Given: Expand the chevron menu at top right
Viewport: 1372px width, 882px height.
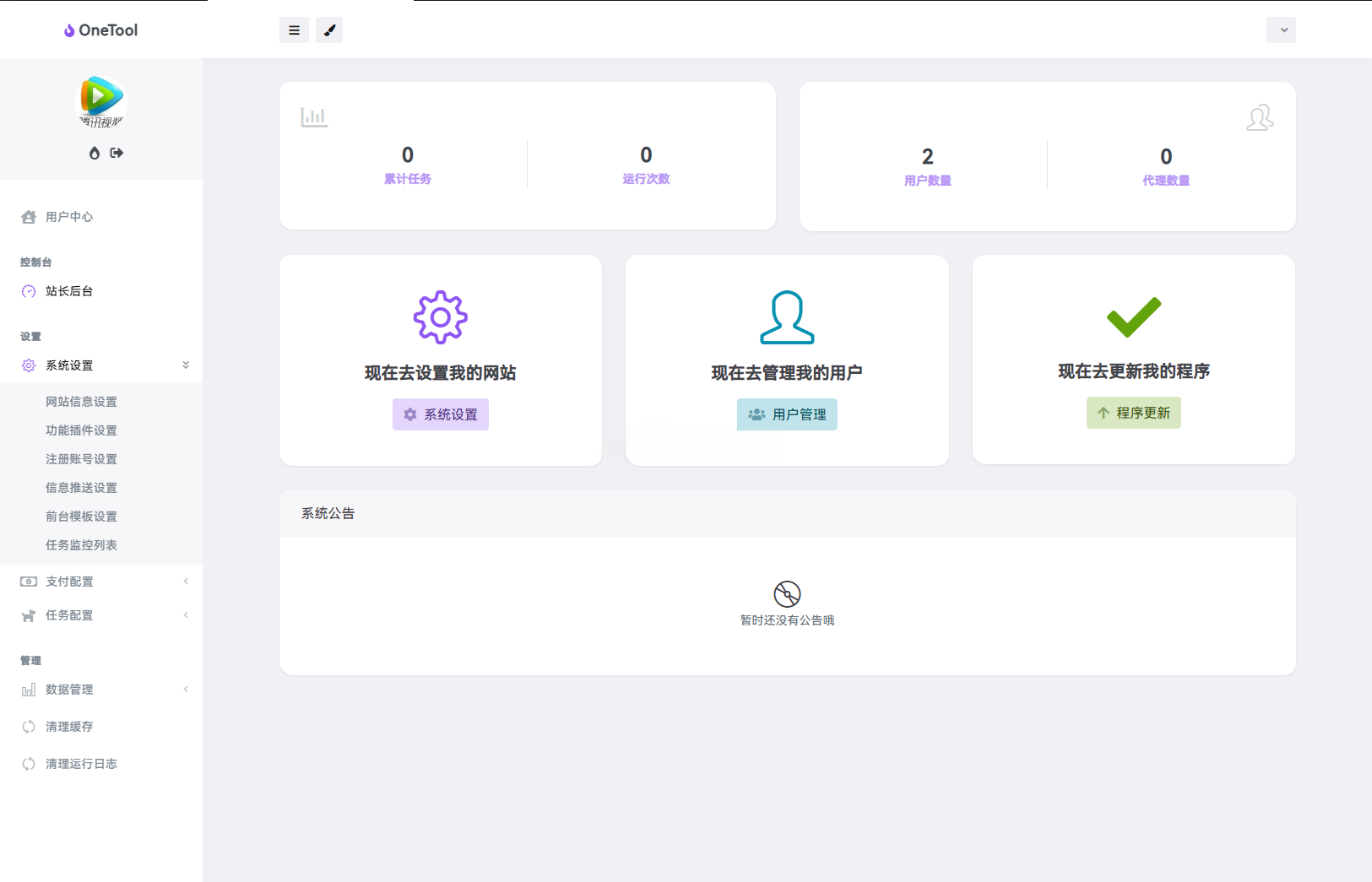Looking at the screenshot, I should (1281, 30).
